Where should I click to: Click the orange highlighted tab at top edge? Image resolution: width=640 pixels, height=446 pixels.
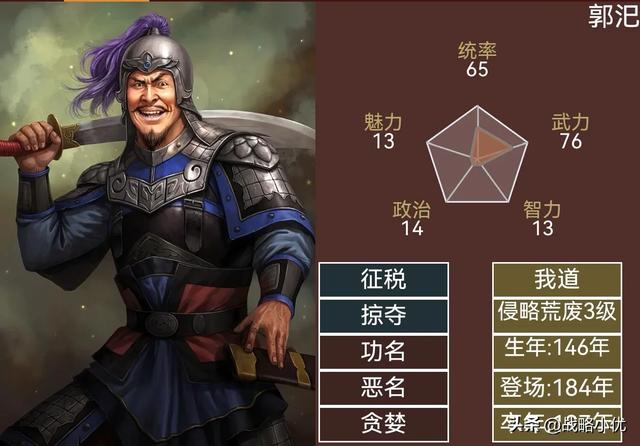click(107, 1)
